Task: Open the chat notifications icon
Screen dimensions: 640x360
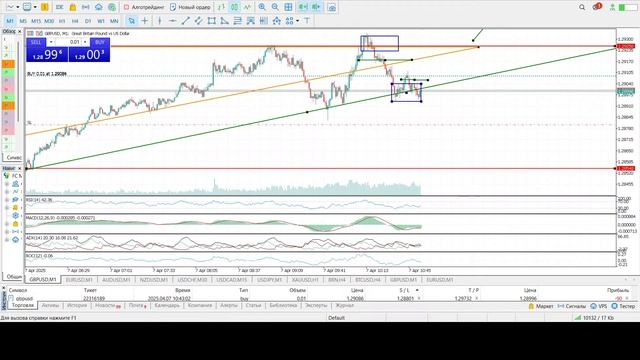Action: tap(597, 7)
